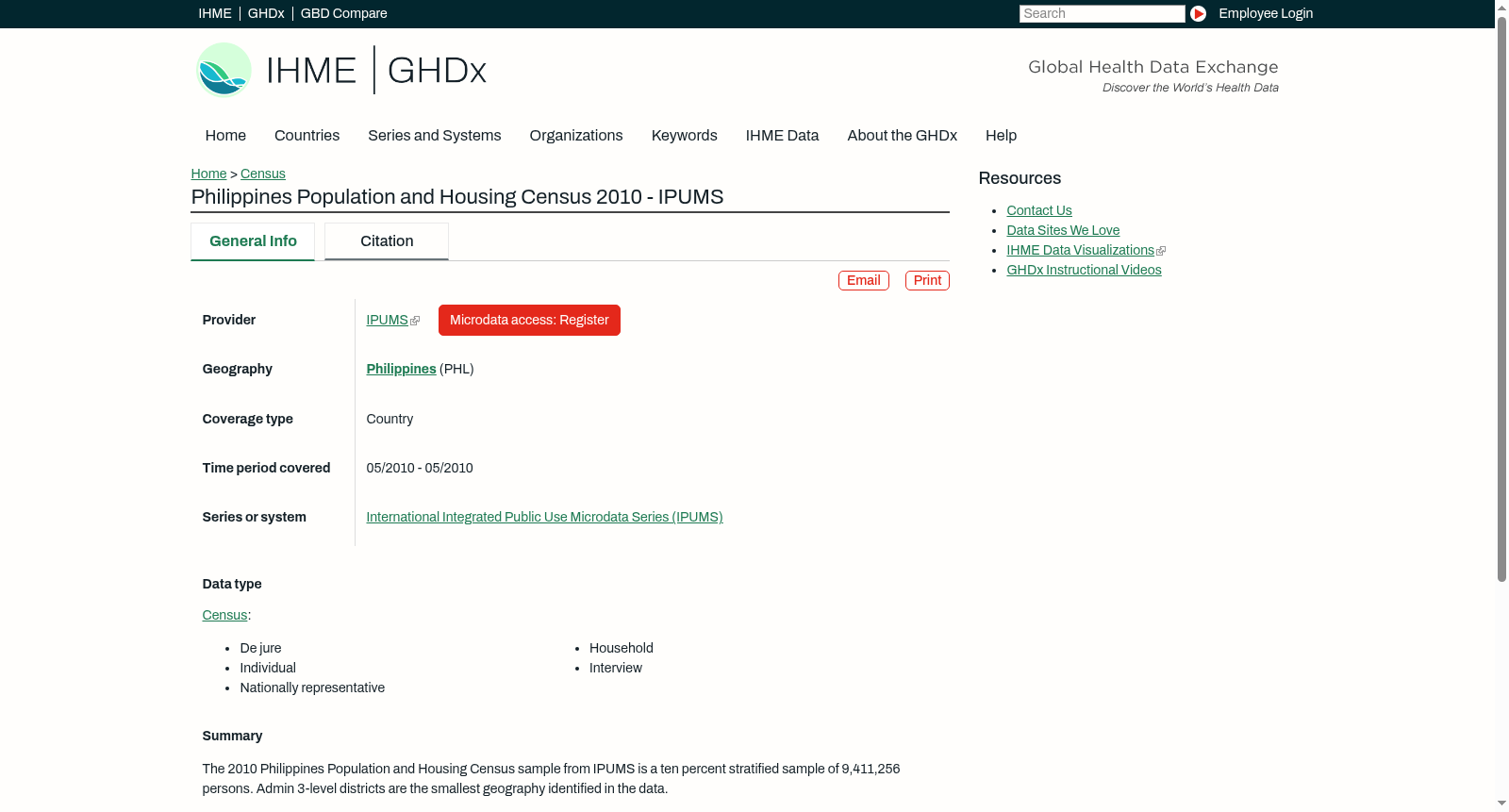Click the 'Resources' sidebar heading
Screen dimensions: 1509x812
(x=1020, y=179)
